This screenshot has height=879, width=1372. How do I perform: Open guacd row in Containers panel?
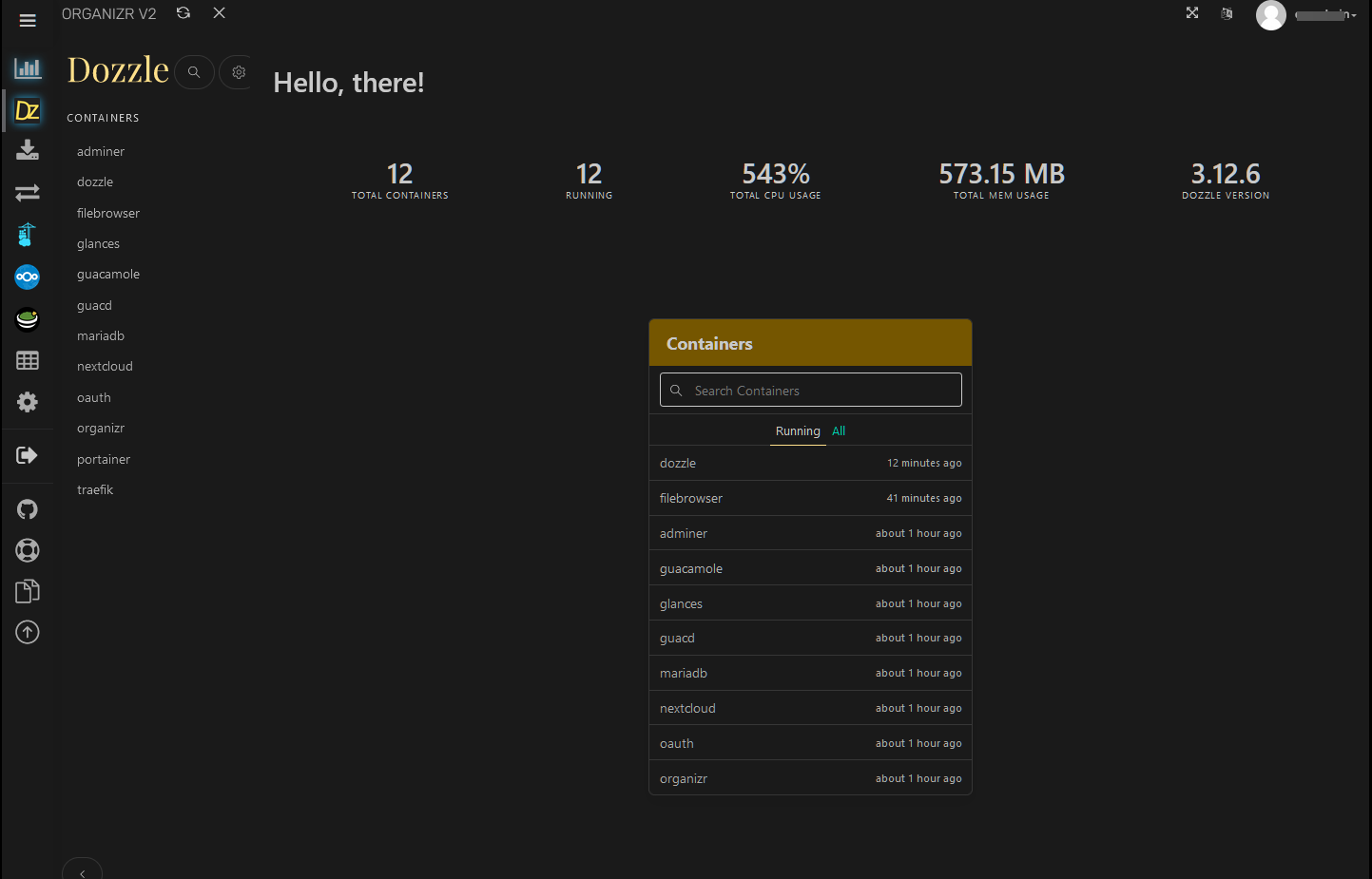(810, 638)
